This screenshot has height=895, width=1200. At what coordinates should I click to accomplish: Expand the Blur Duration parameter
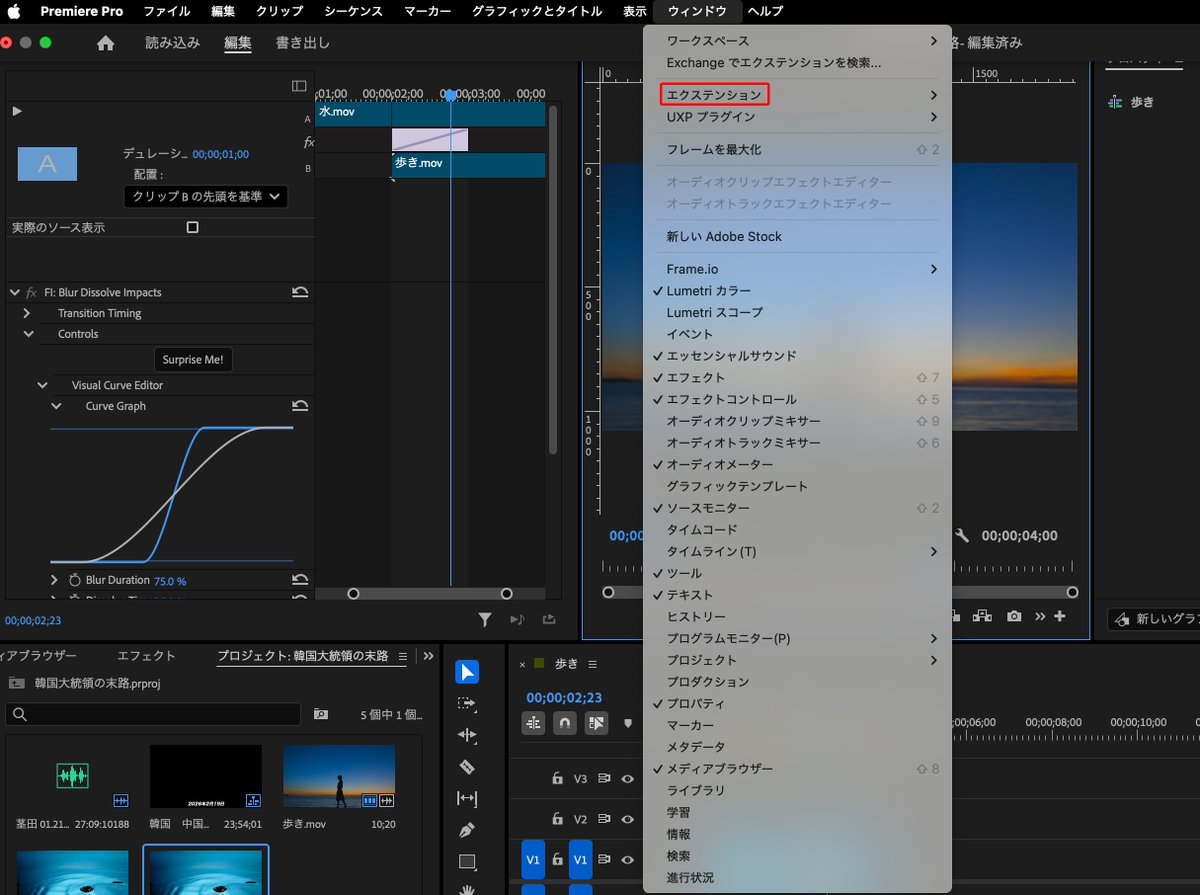point(55,580)
